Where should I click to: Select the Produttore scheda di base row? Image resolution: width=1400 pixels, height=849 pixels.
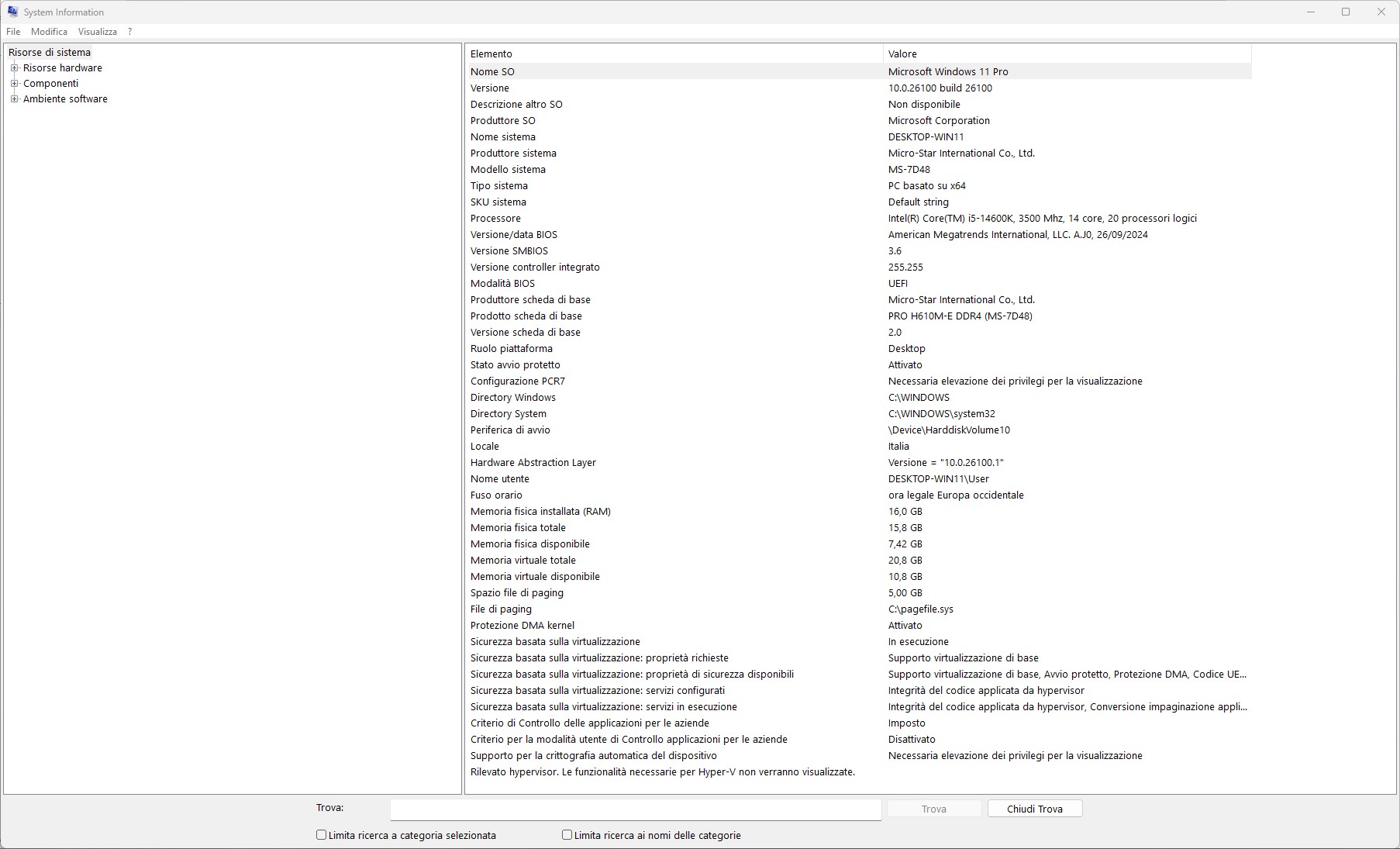(x=859, y=299)
